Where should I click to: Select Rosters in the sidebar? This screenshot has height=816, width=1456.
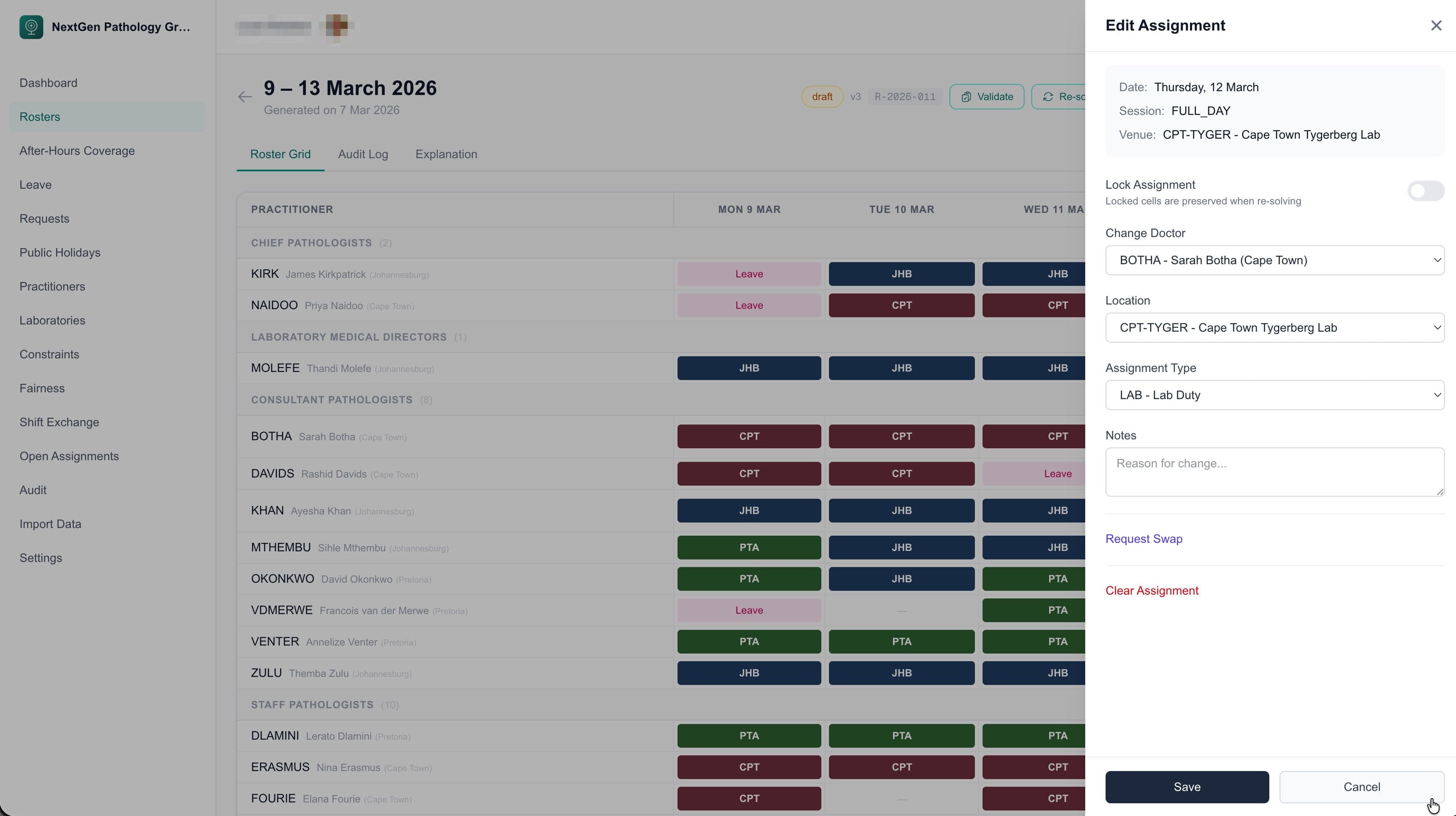pyautogui.click(x=39, y=116)
